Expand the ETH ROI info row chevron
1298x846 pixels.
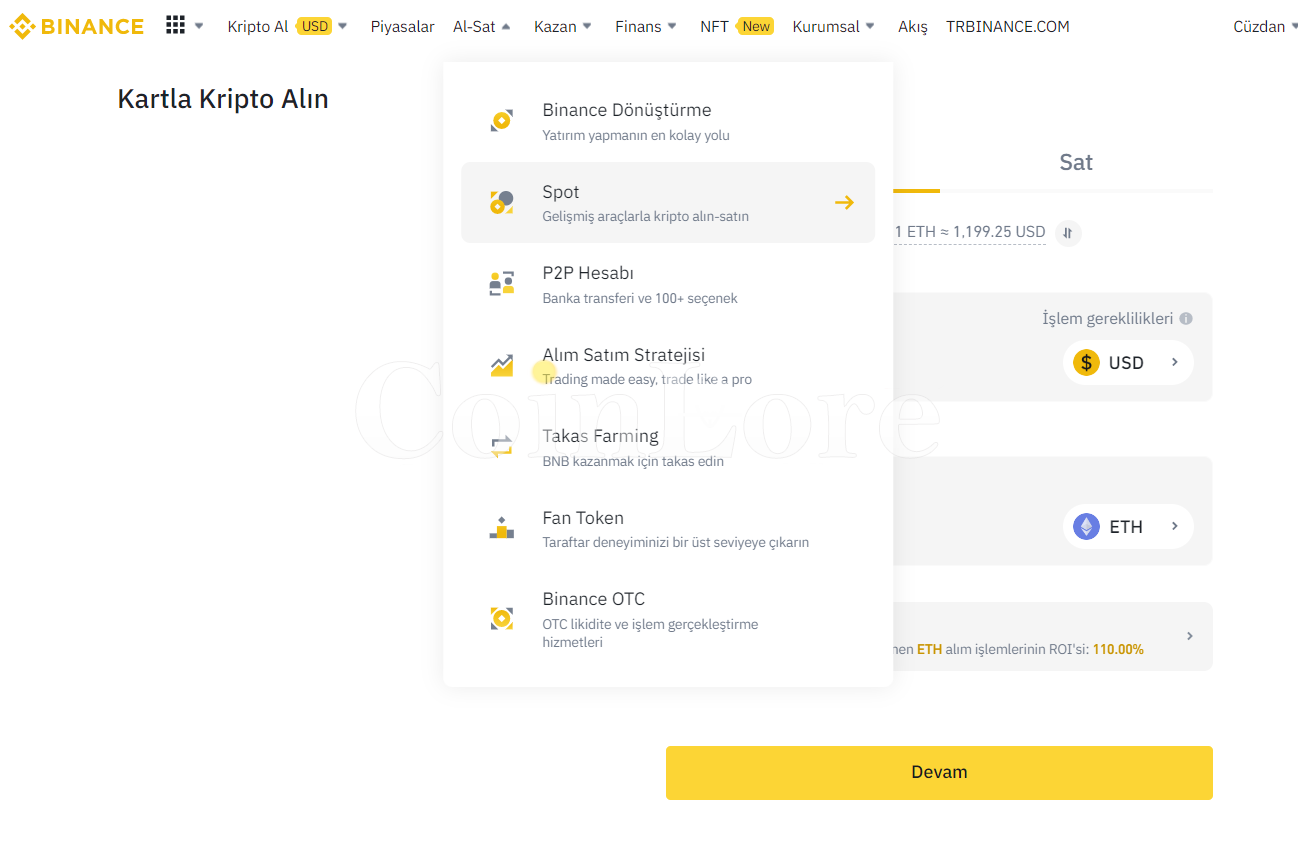1189,636
